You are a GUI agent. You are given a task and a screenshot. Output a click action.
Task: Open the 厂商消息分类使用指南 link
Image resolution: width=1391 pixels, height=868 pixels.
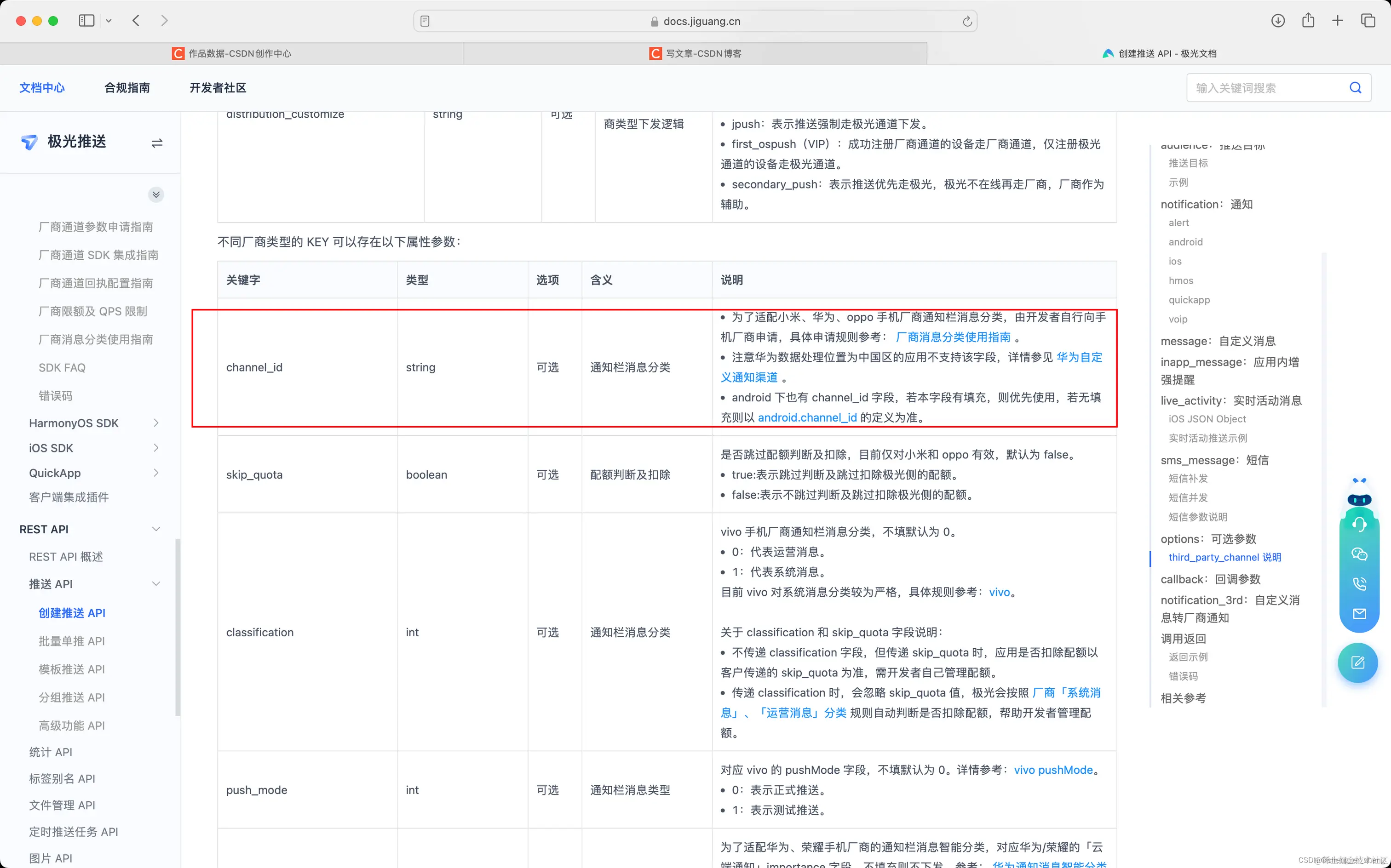pos(954,337)
